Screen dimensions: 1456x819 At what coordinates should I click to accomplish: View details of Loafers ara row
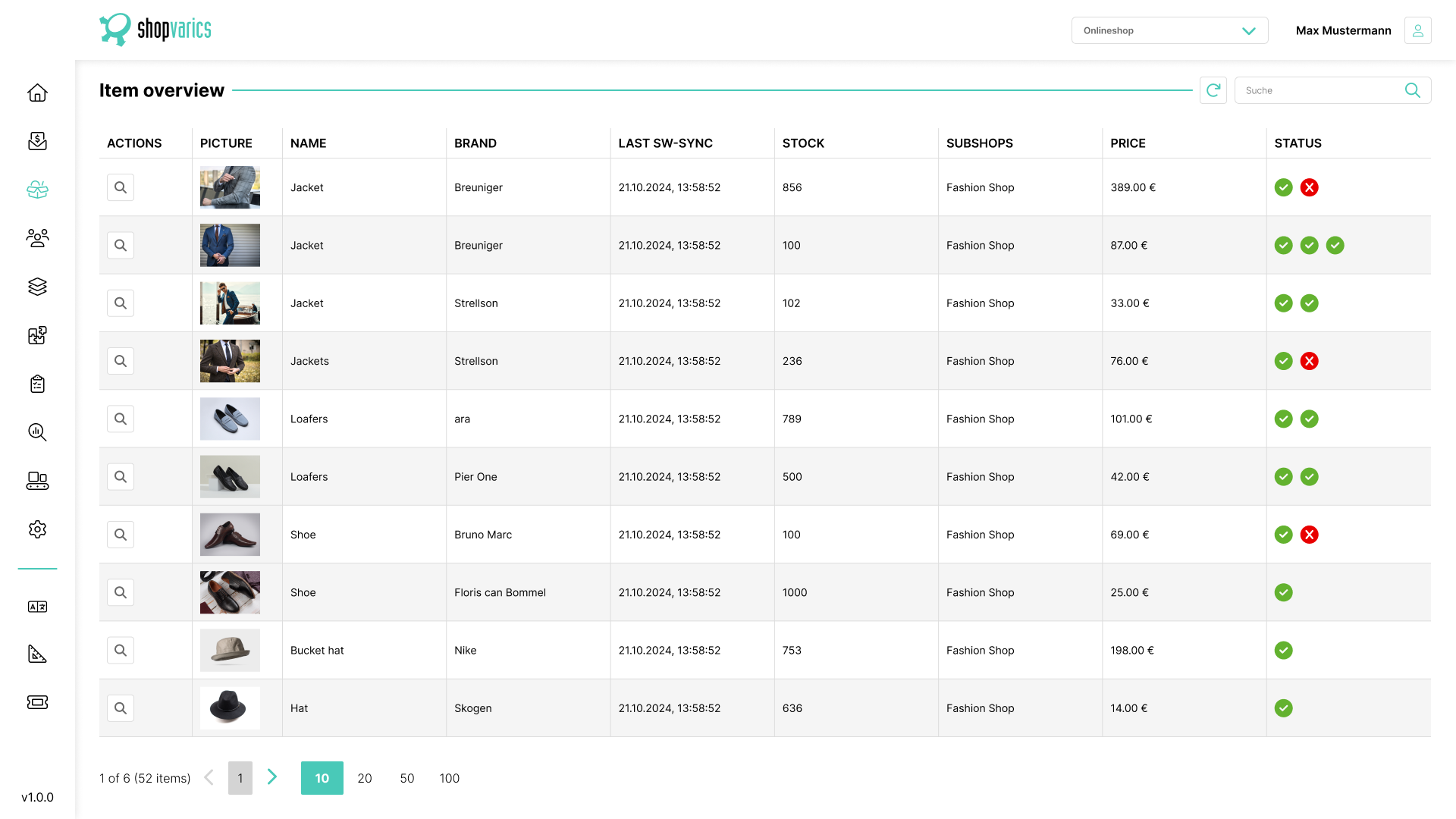[121, 419]
